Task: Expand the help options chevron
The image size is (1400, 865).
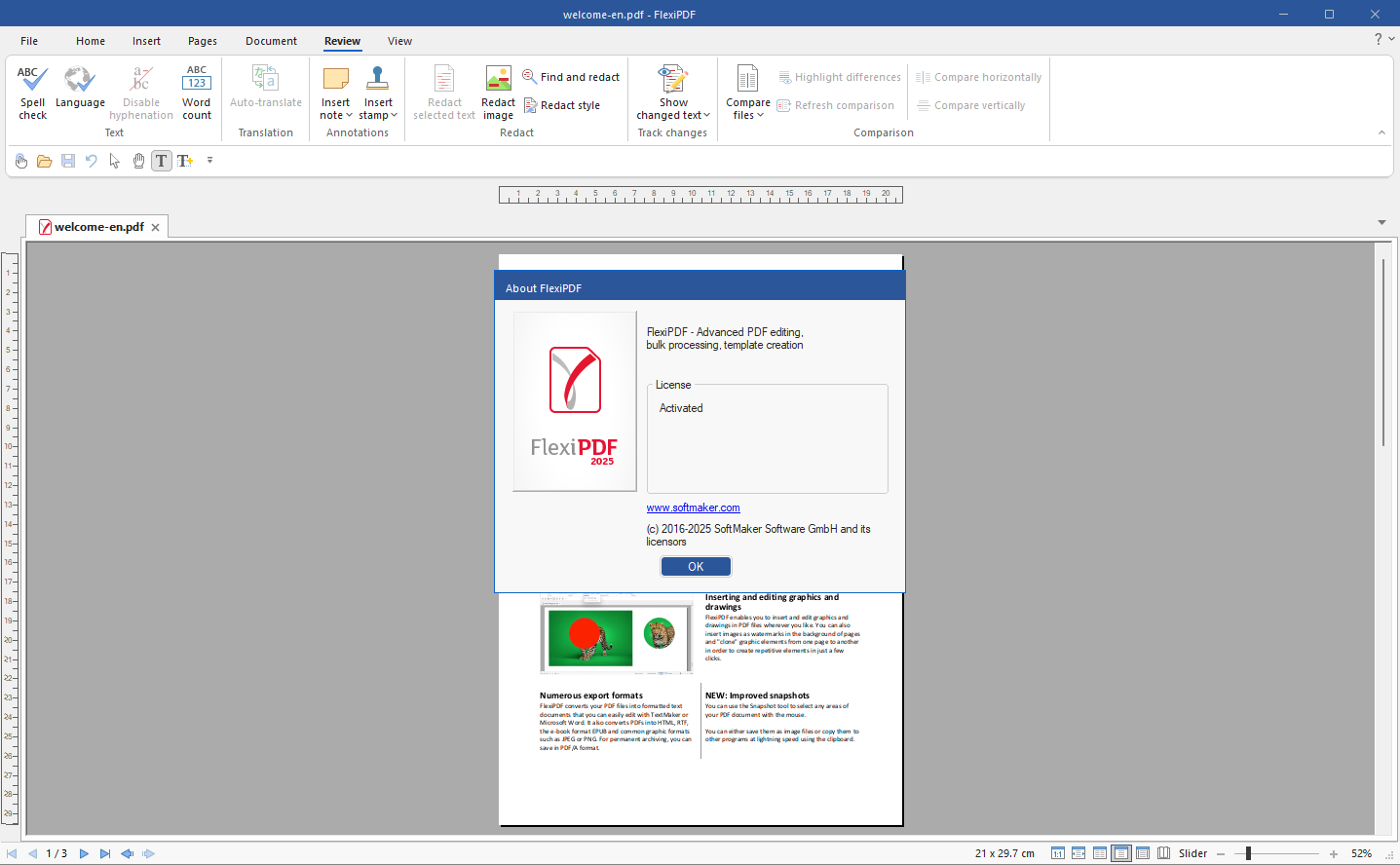Action: (x=1391, y=39)
